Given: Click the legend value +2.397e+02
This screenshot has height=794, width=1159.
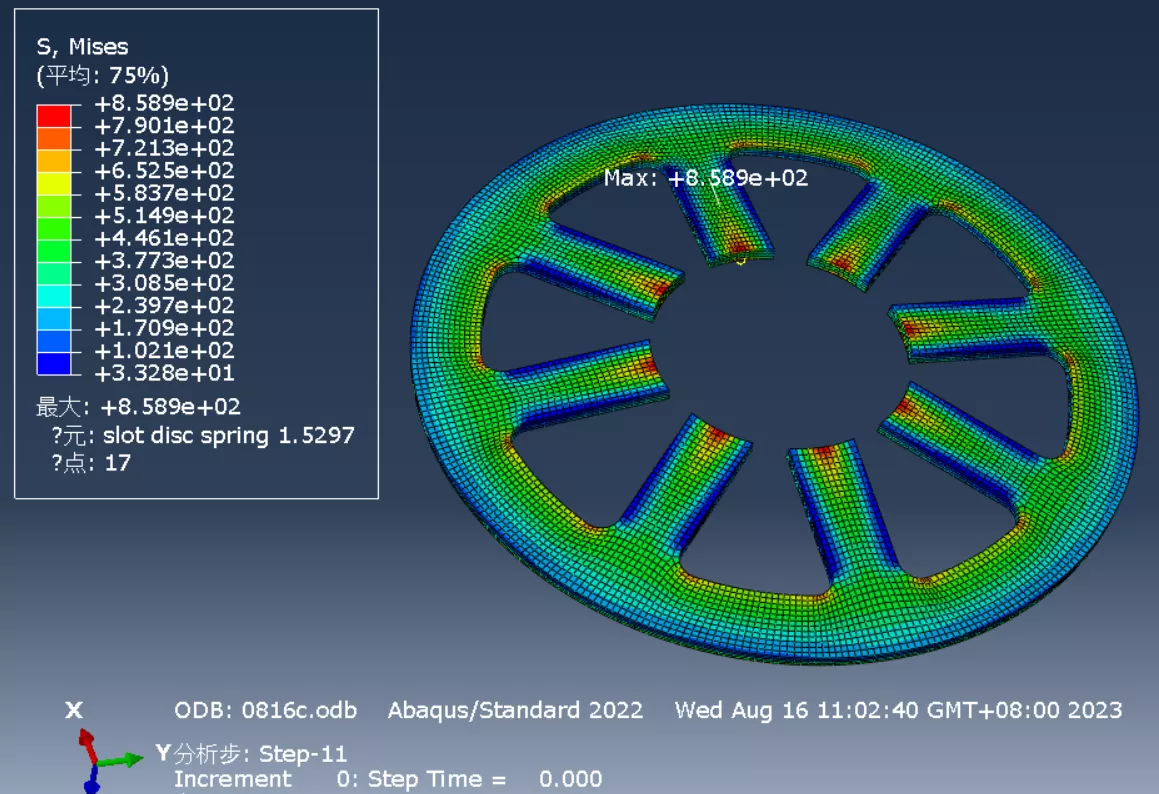Looking at the screenshot, I should [164, 305].
